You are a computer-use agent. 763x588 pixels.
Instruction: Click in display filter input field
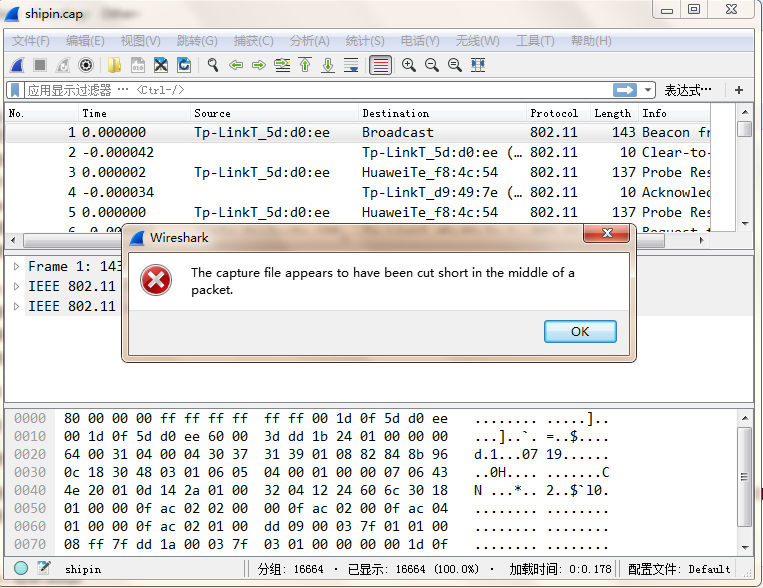319,90
